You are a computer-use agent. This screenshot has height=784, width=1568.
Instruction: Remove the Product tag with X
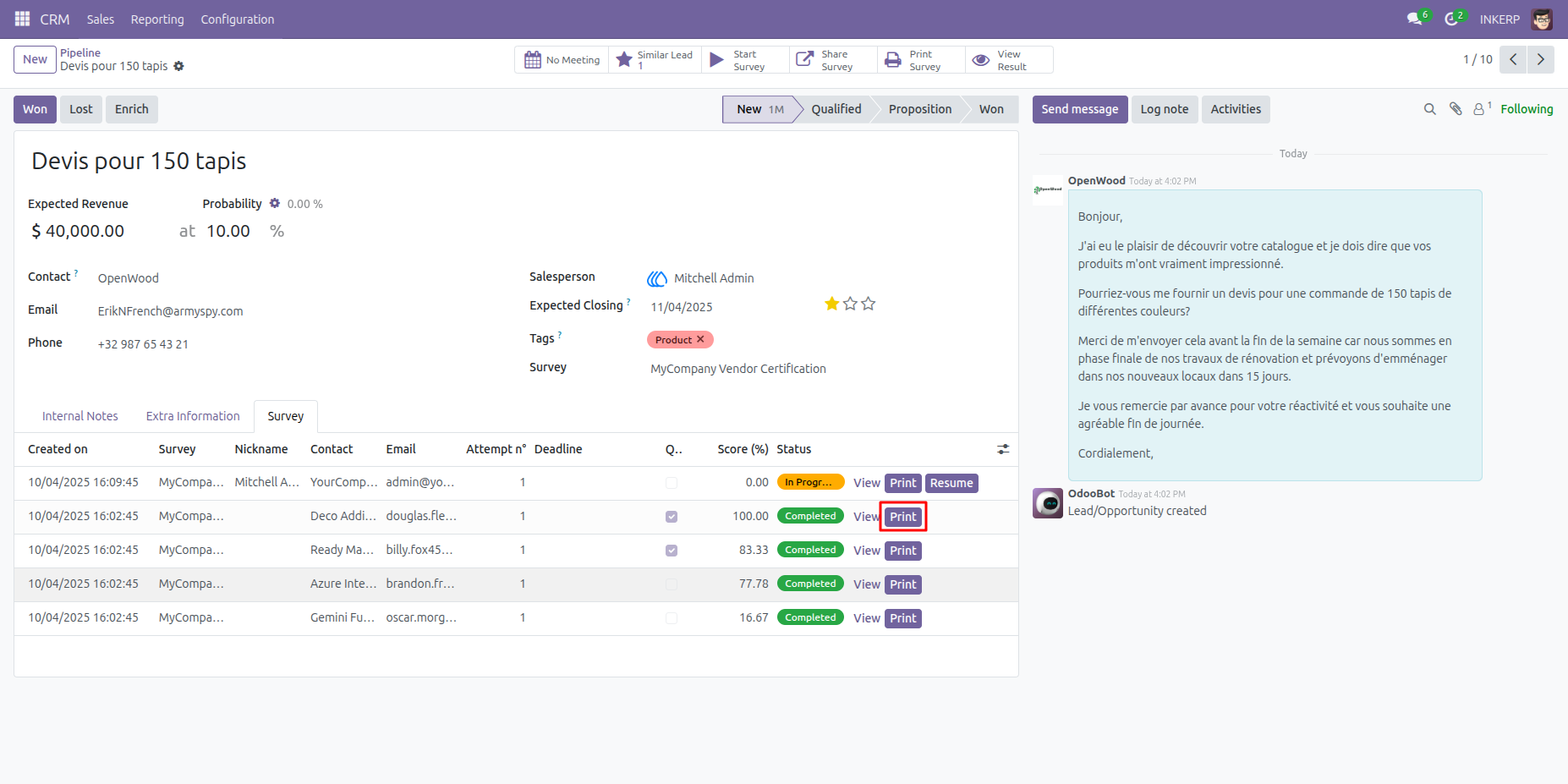700,339
